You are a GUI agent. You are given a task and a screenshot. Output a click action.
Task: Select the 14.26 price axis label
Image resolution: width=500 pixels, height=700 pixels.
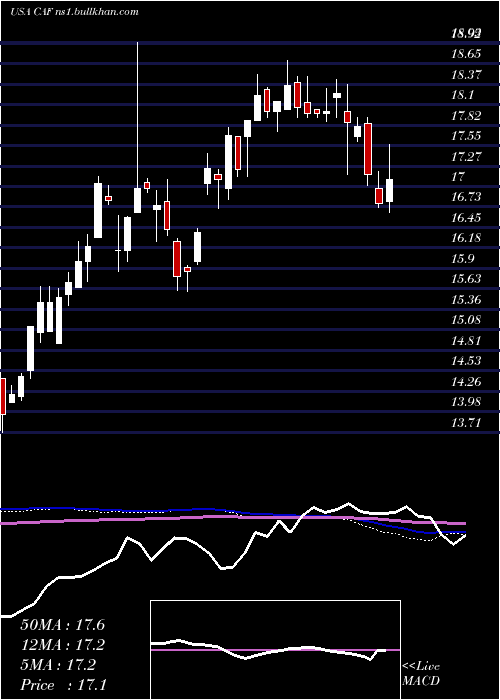point(466,381)
